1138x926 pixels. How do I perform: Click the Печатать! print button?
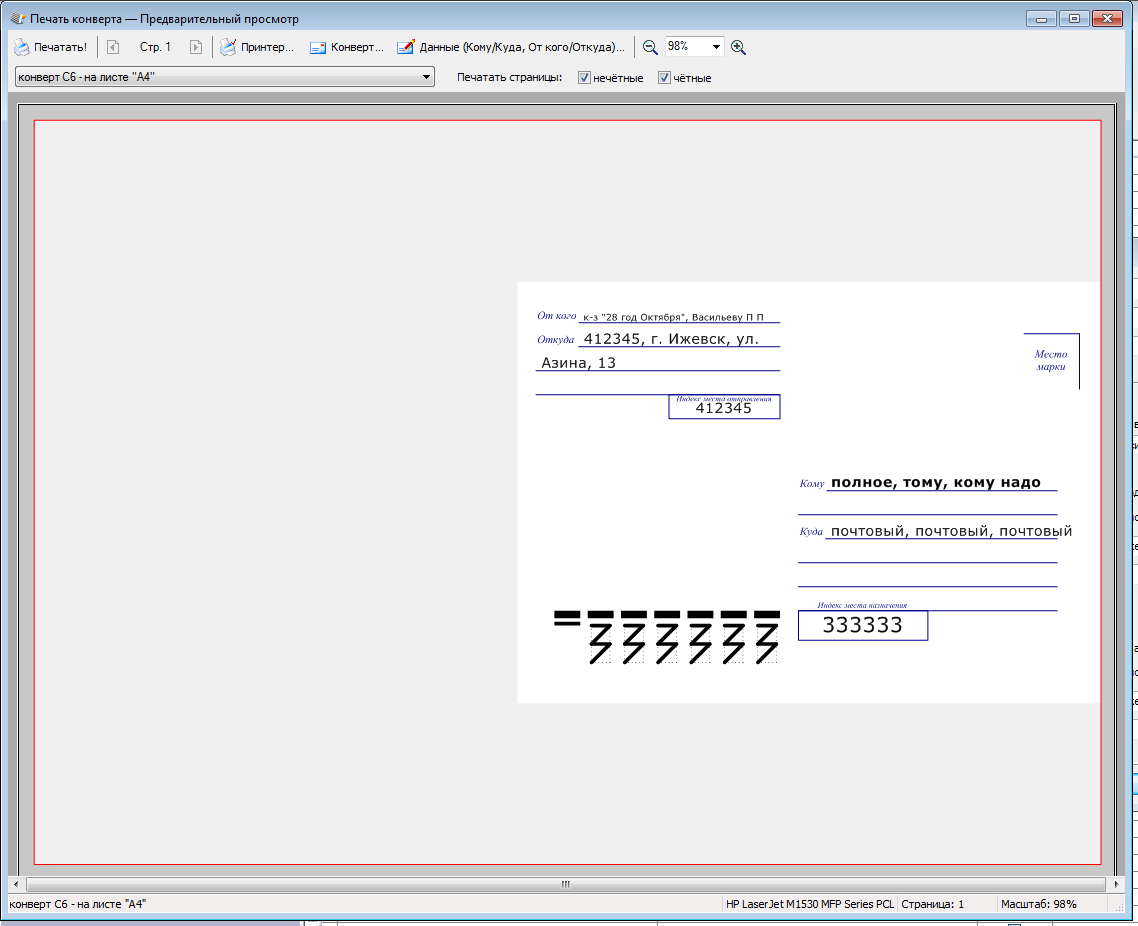50,47
